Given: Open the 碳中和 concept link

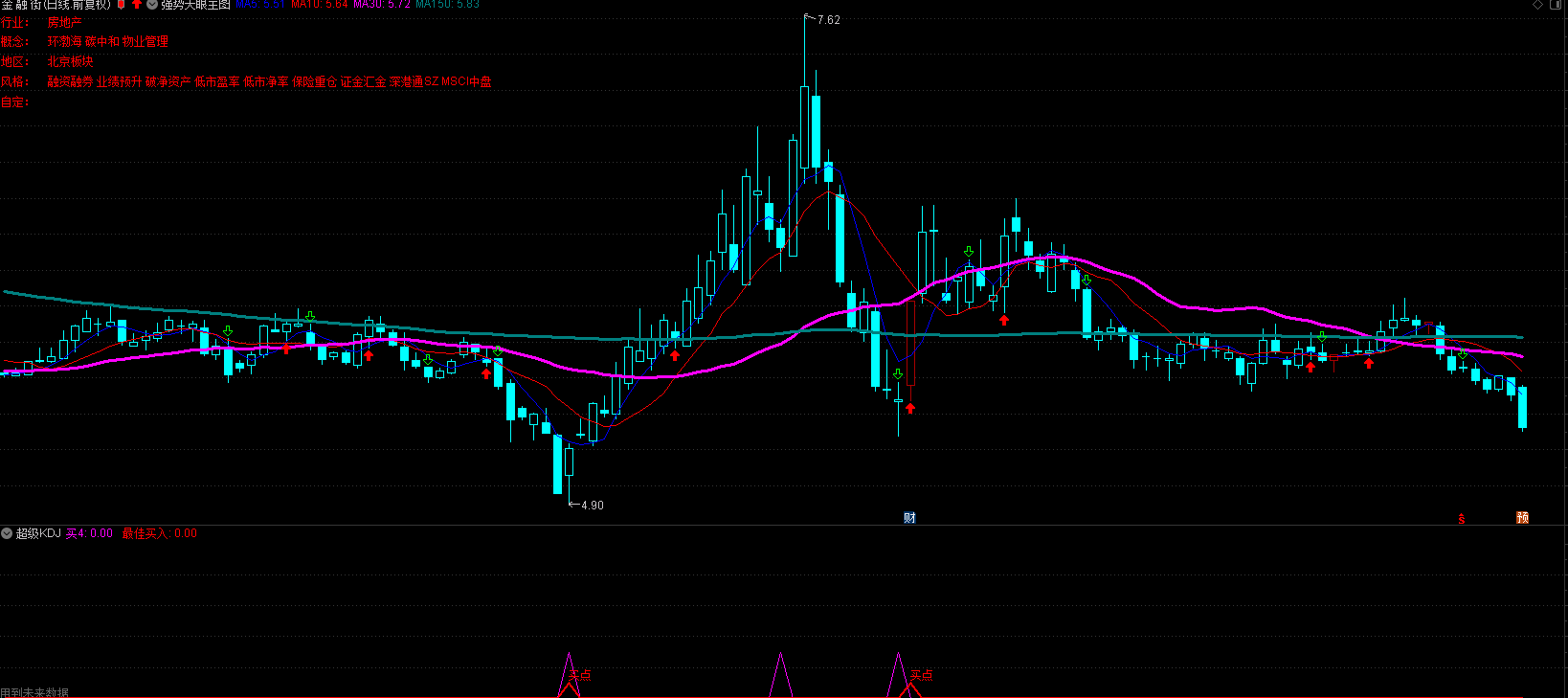Looking at the screenshot, I should tap(101, 41).
